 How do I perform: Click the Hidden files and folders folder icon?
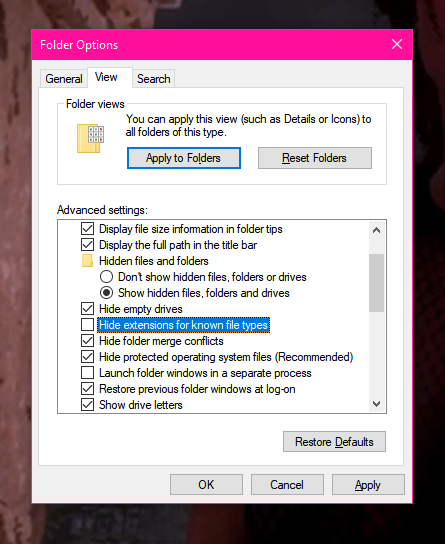point(87,261)
